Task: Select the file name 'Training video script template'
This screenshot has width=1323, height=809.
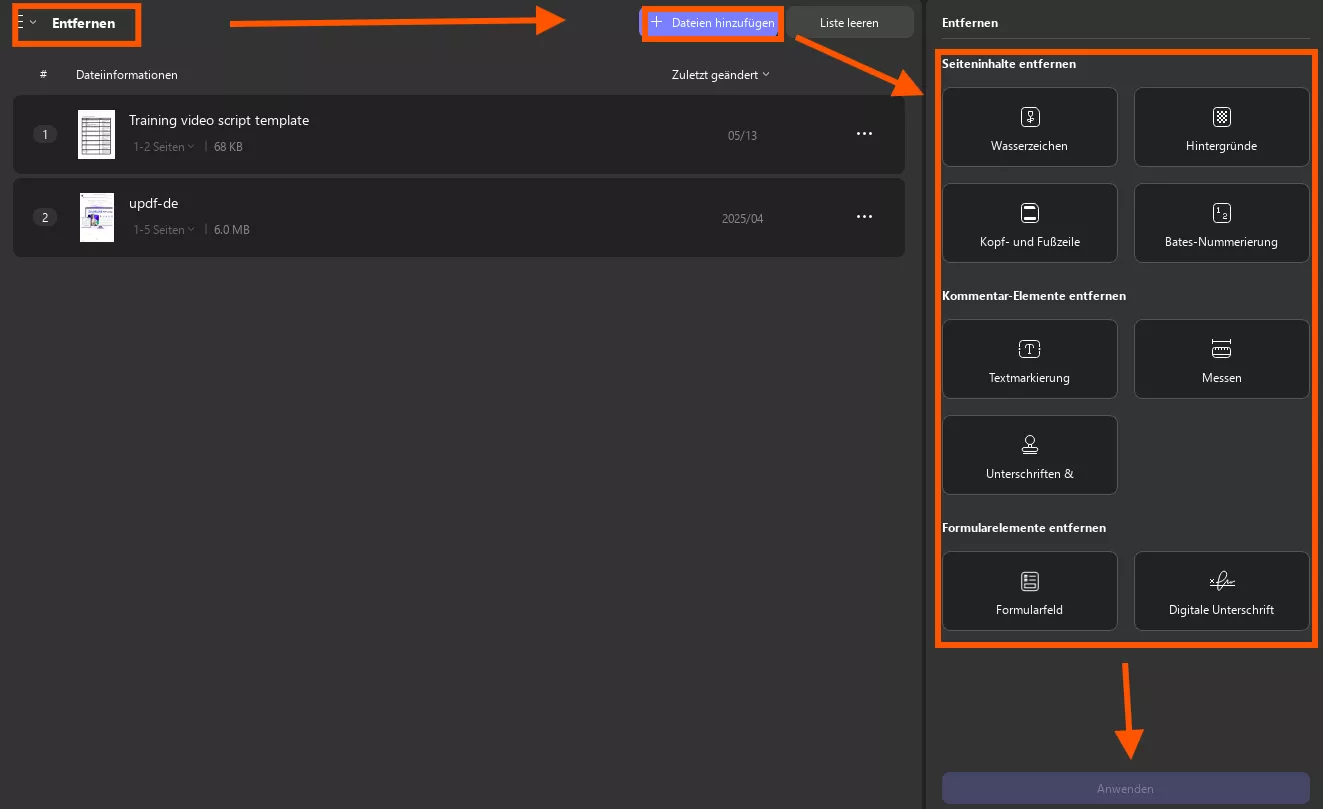Action: point(219,121)
